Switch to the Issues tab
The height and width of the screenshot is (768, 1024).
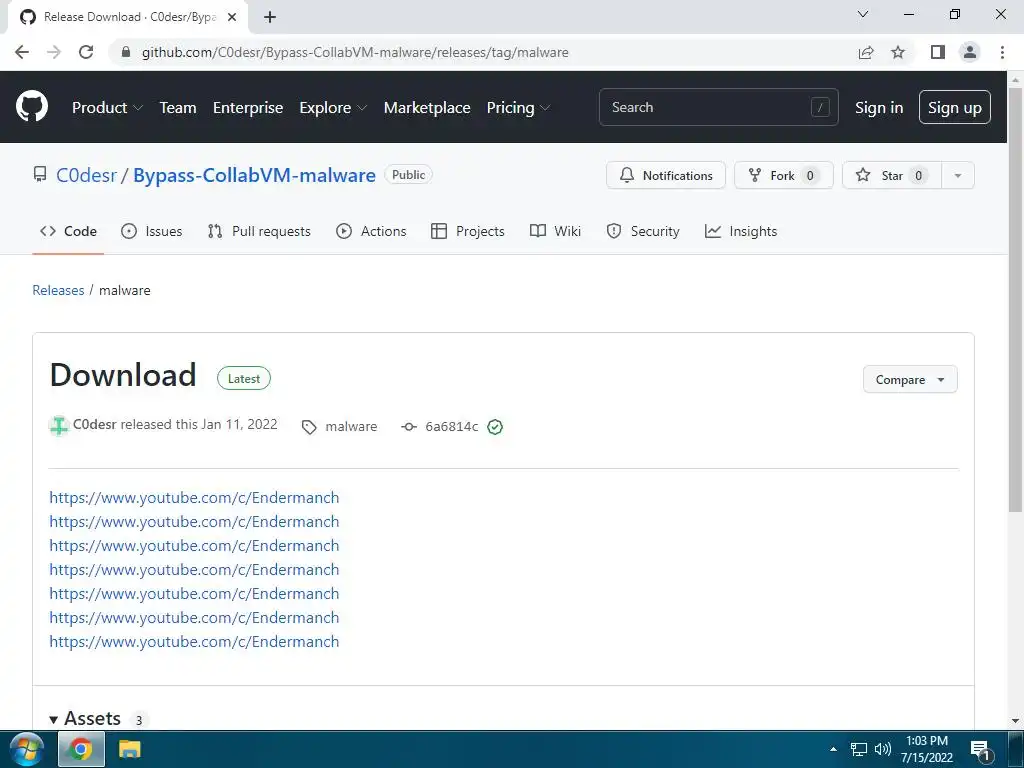(152, 231)
